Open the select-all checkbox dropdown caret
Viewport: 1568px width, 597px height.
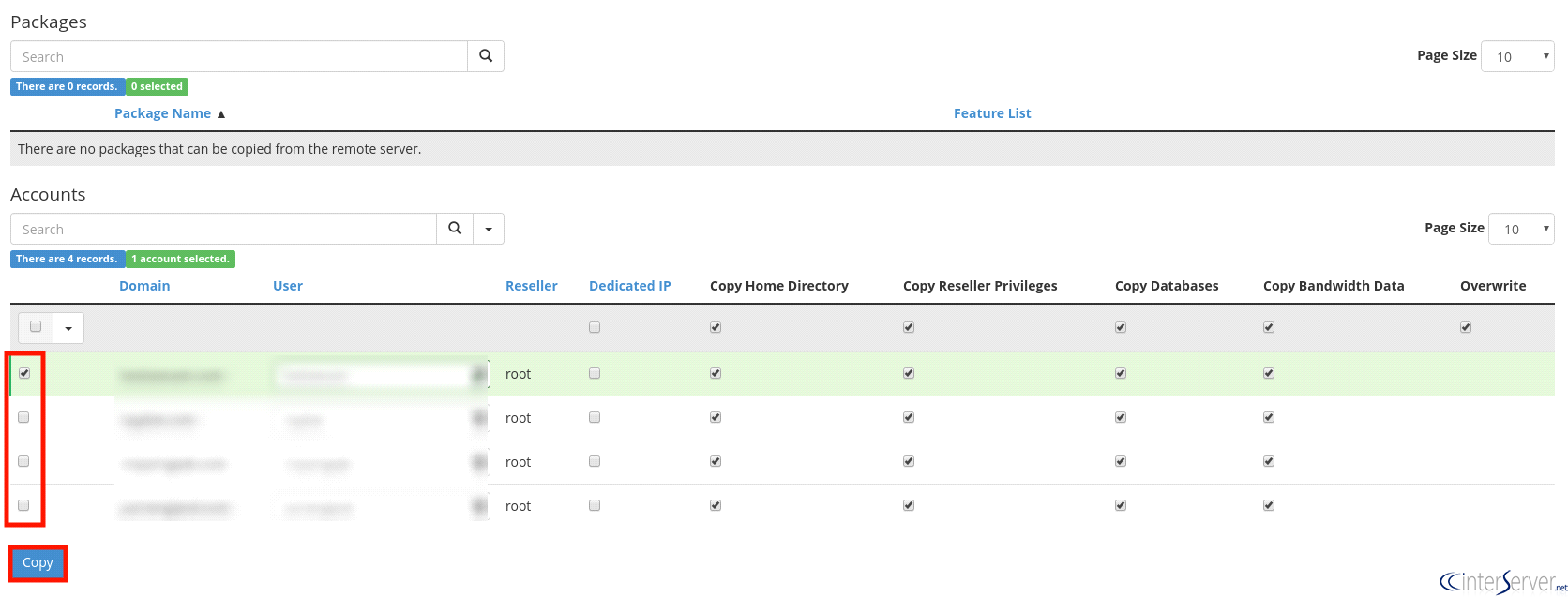(x=68, y=328)
